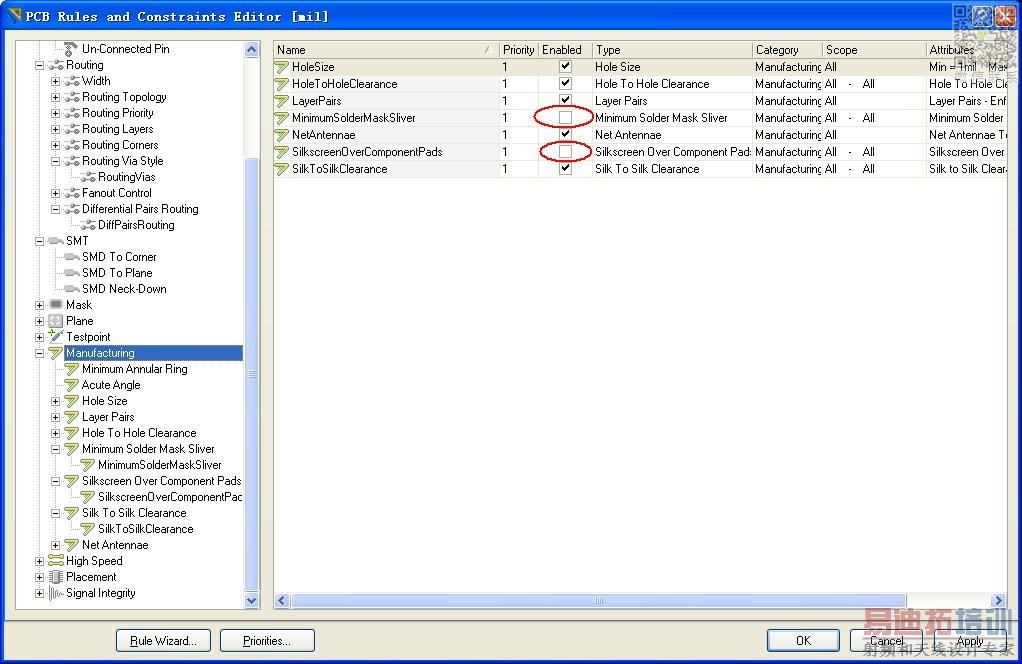Click the Net Antennae tree icon
This screenshot has width=1022, height=664.
pos(72,545)
